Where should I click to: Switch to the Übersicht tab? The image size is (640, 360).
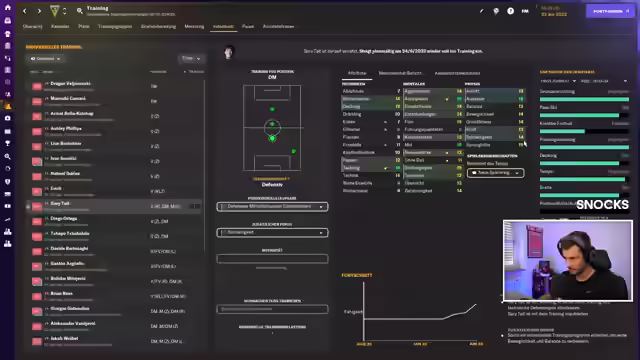pos(33,27)
